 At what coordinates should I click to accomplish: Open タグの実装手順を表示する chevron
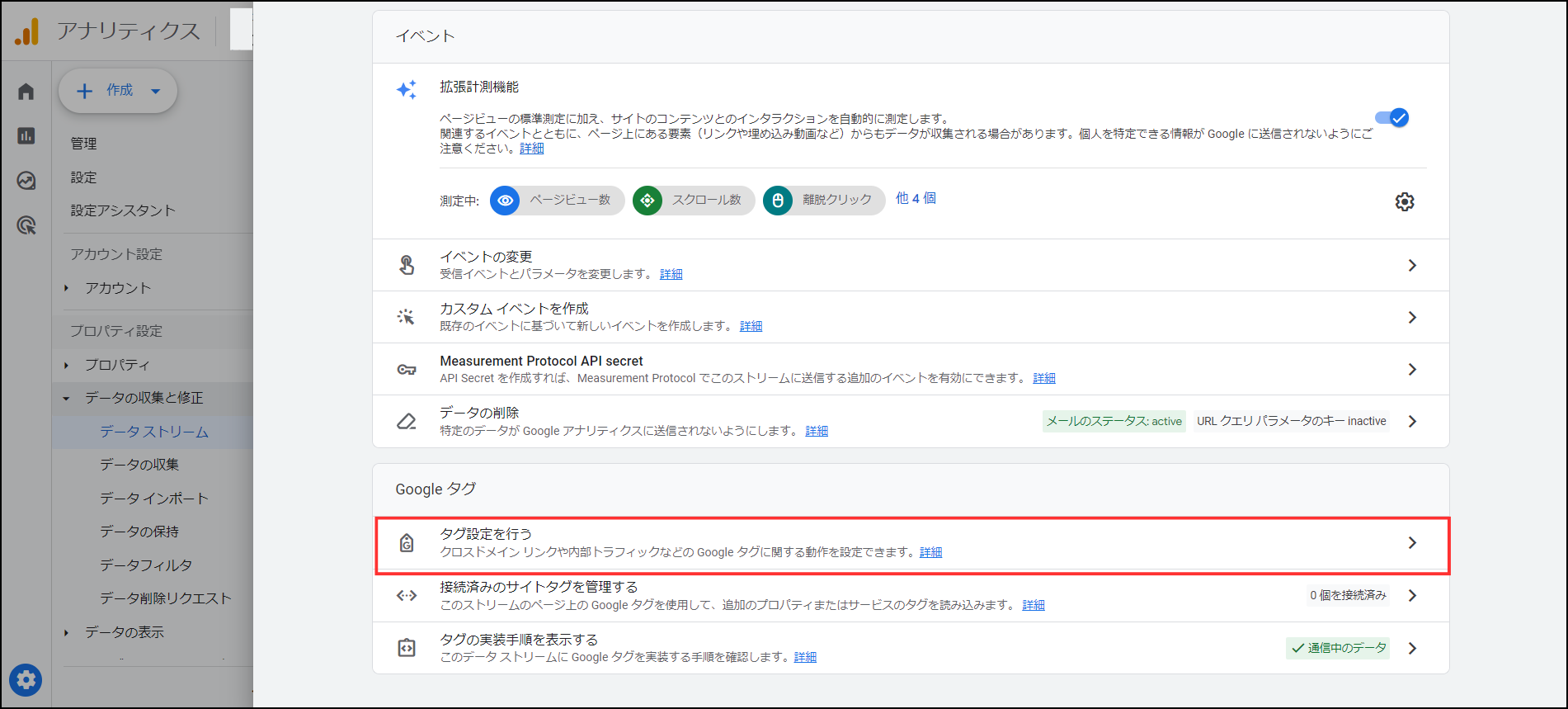point(1412,648)
